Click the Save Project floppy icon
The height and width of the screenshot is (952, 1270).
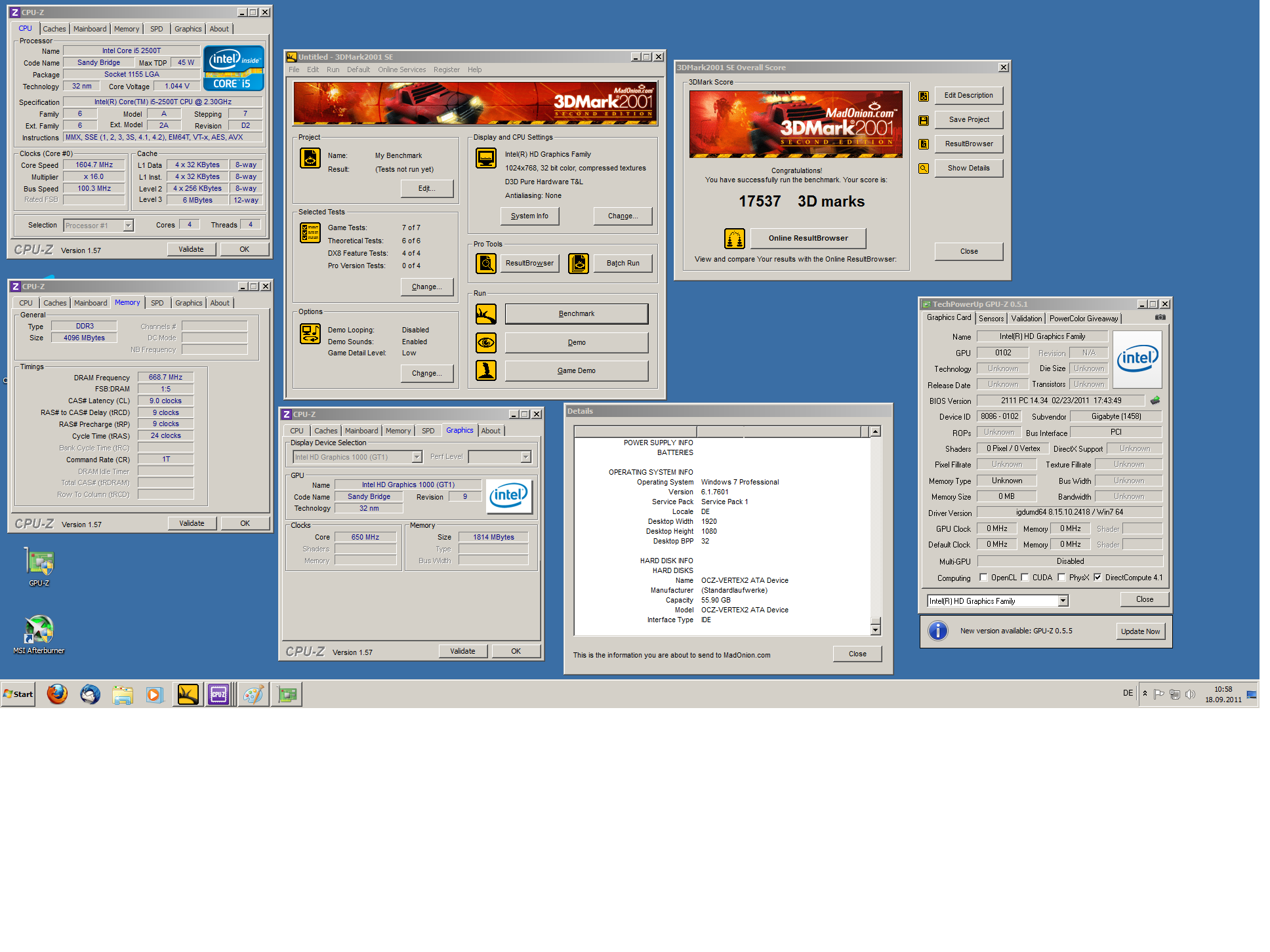pyautogui.click(x=923, y=121)
